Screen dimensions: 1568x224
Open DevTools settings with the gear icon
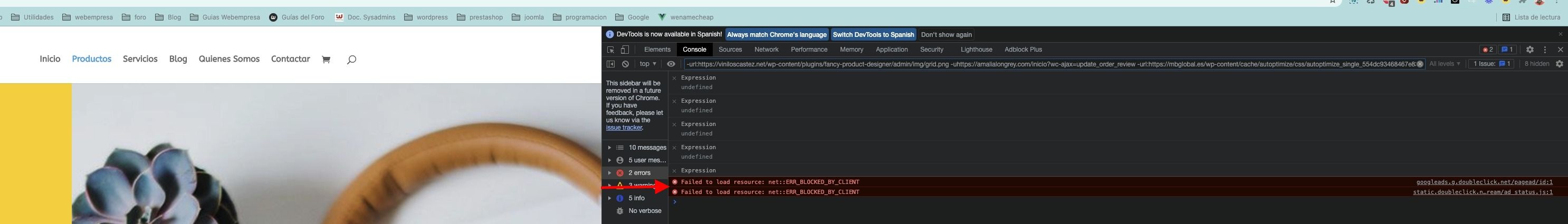(x=1529, y=50)
